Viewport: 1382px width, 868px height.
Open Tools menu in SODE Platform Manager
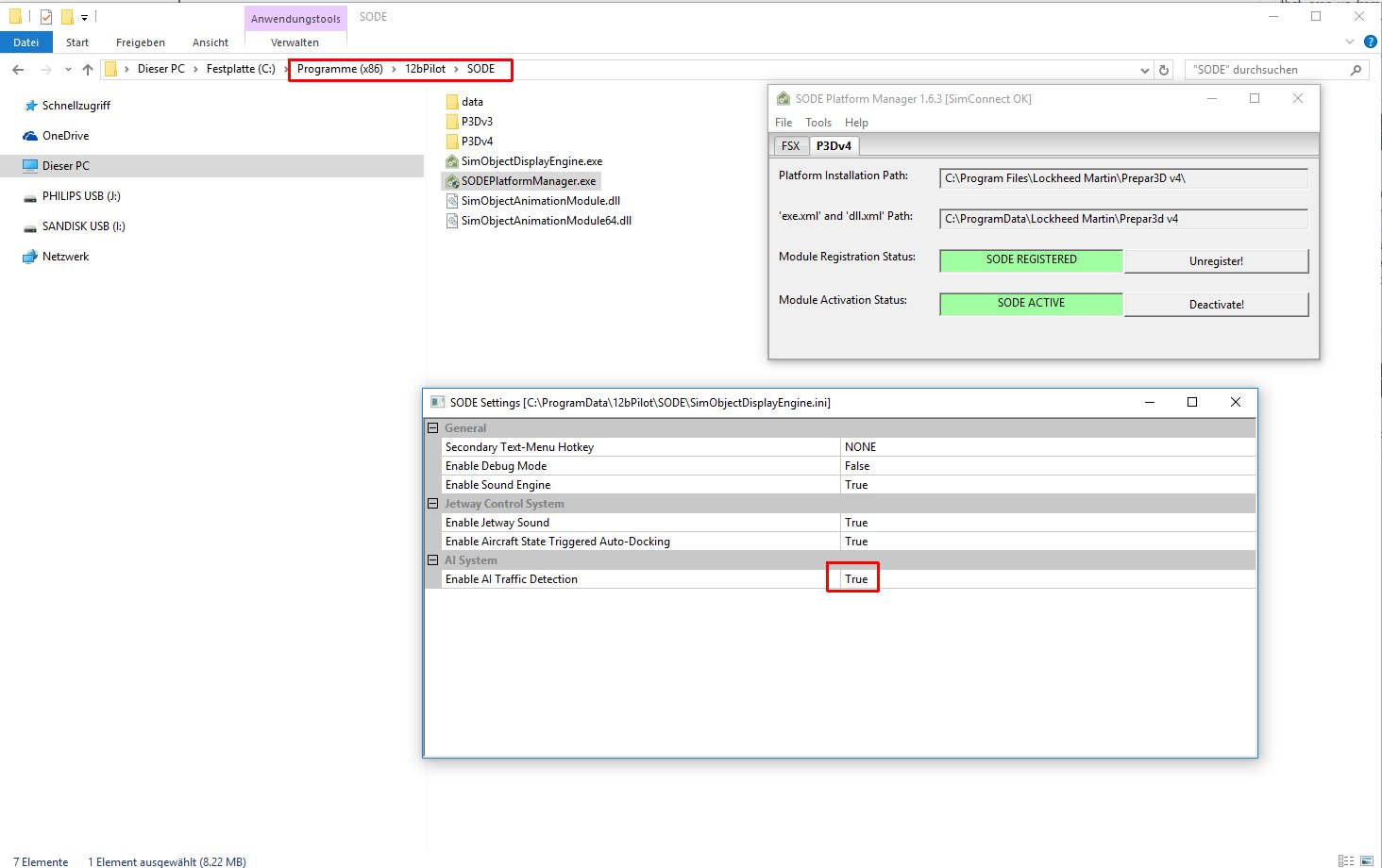[818, 123]
